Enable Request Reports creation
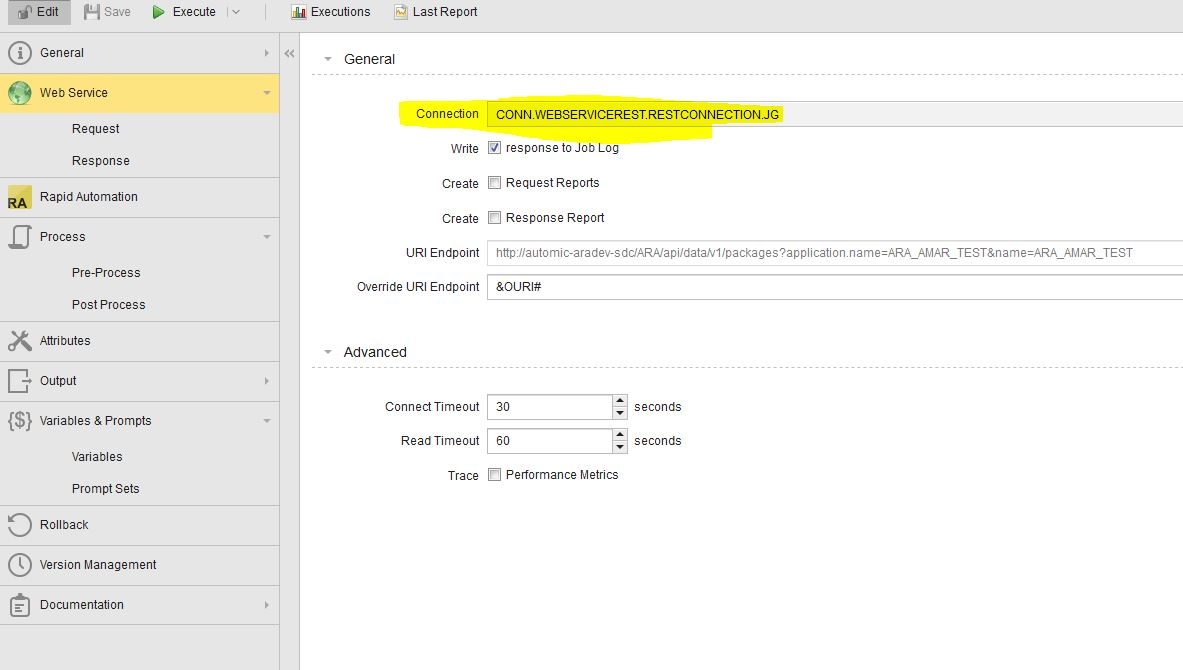Screen dimensions: 1183x670 [494, 182]
